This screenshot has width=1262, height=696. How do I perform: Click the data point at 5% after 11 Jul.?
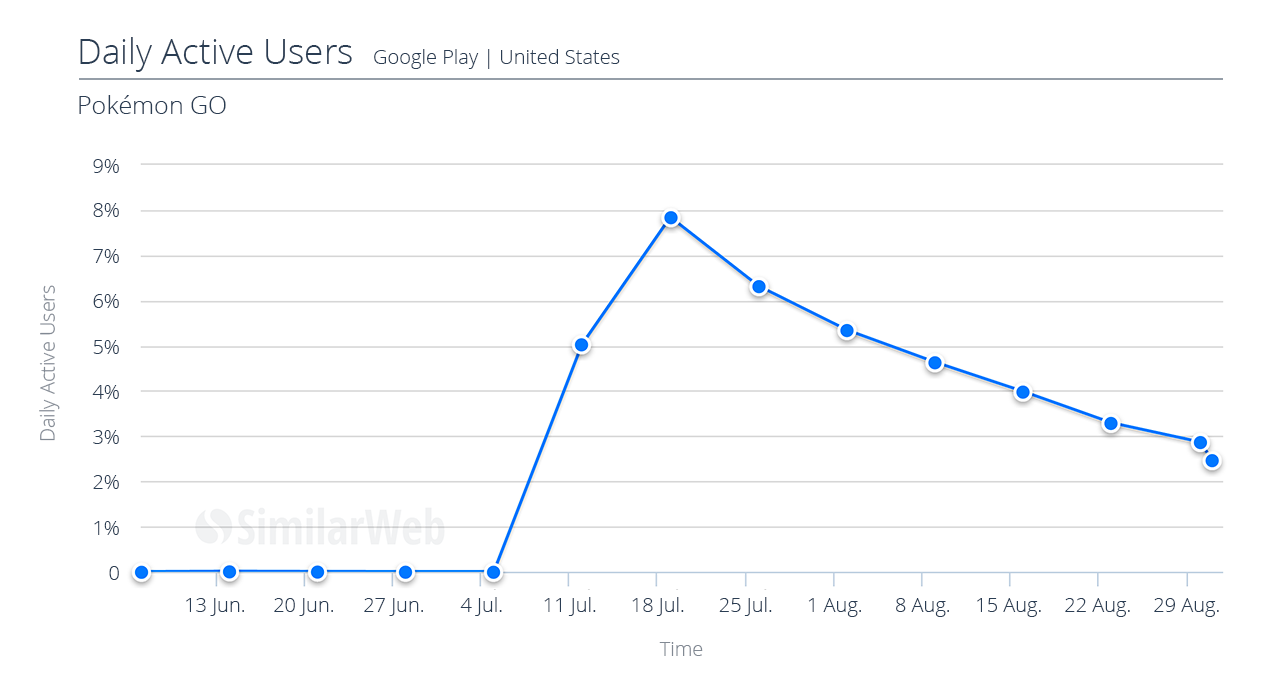pos(581,345)
